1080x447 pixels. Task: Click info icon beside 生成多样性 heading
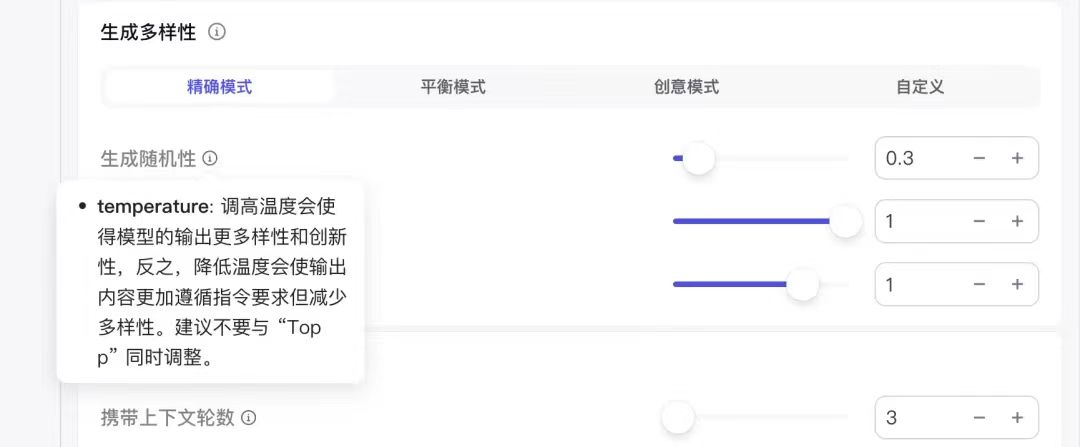pyautogui.click(x=217, y=32)
